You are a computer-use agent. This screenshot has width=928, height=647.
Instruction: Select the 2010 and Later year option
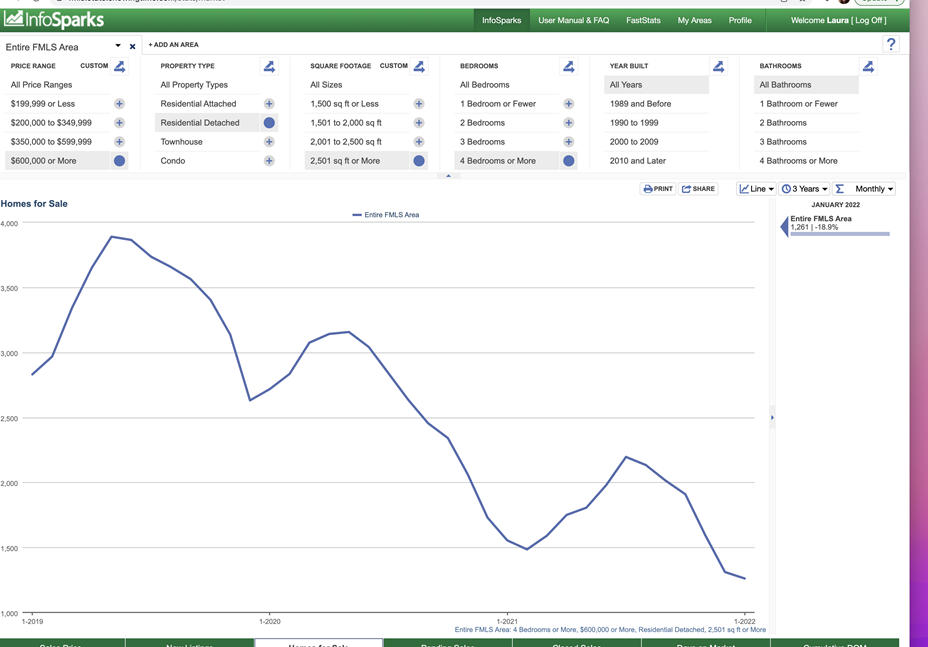click(637, 161)
